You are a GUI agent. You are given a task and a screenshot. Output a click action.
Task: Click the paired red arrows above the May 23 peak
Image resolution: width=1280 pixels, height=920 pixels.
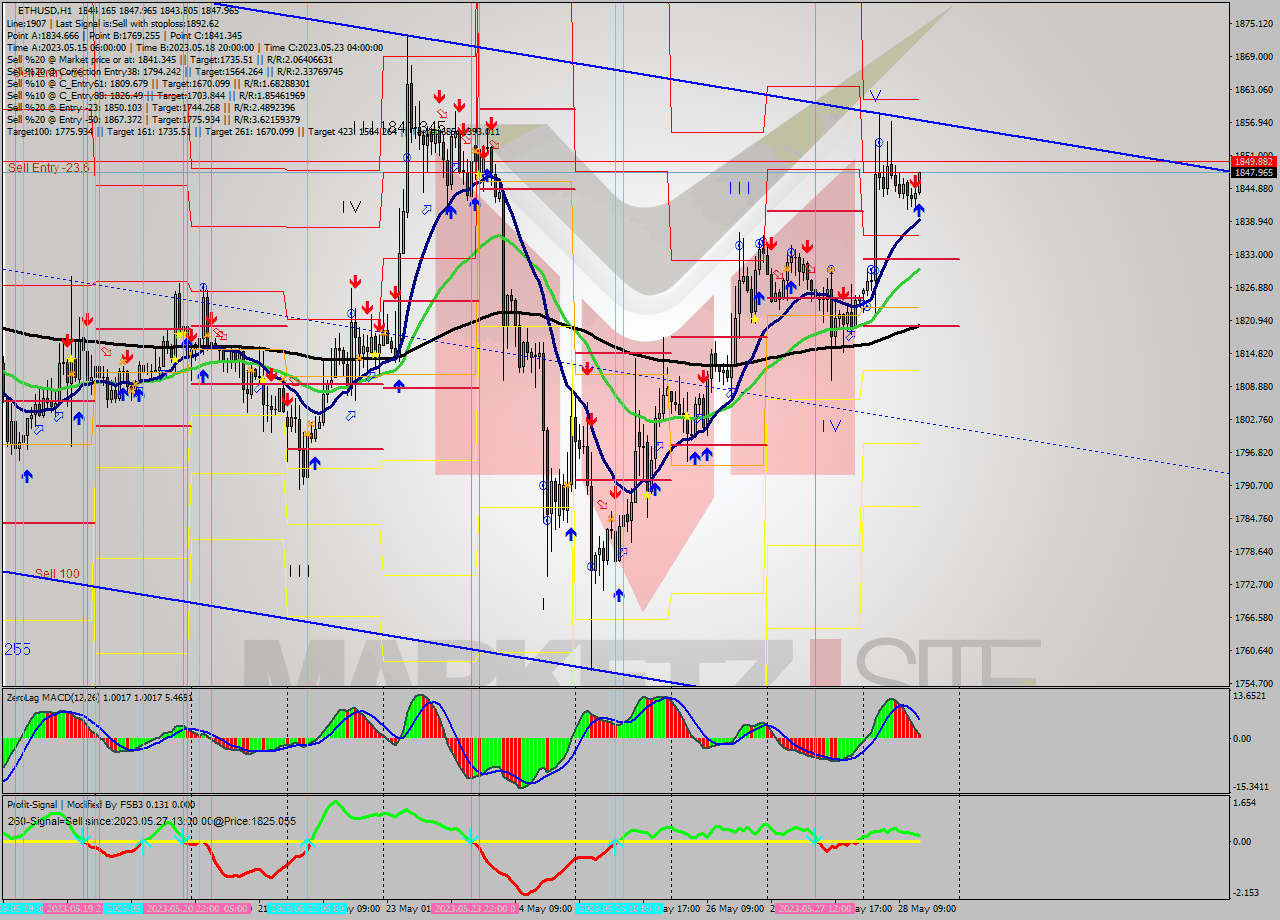pyautogui.click(x=450, y=99)
